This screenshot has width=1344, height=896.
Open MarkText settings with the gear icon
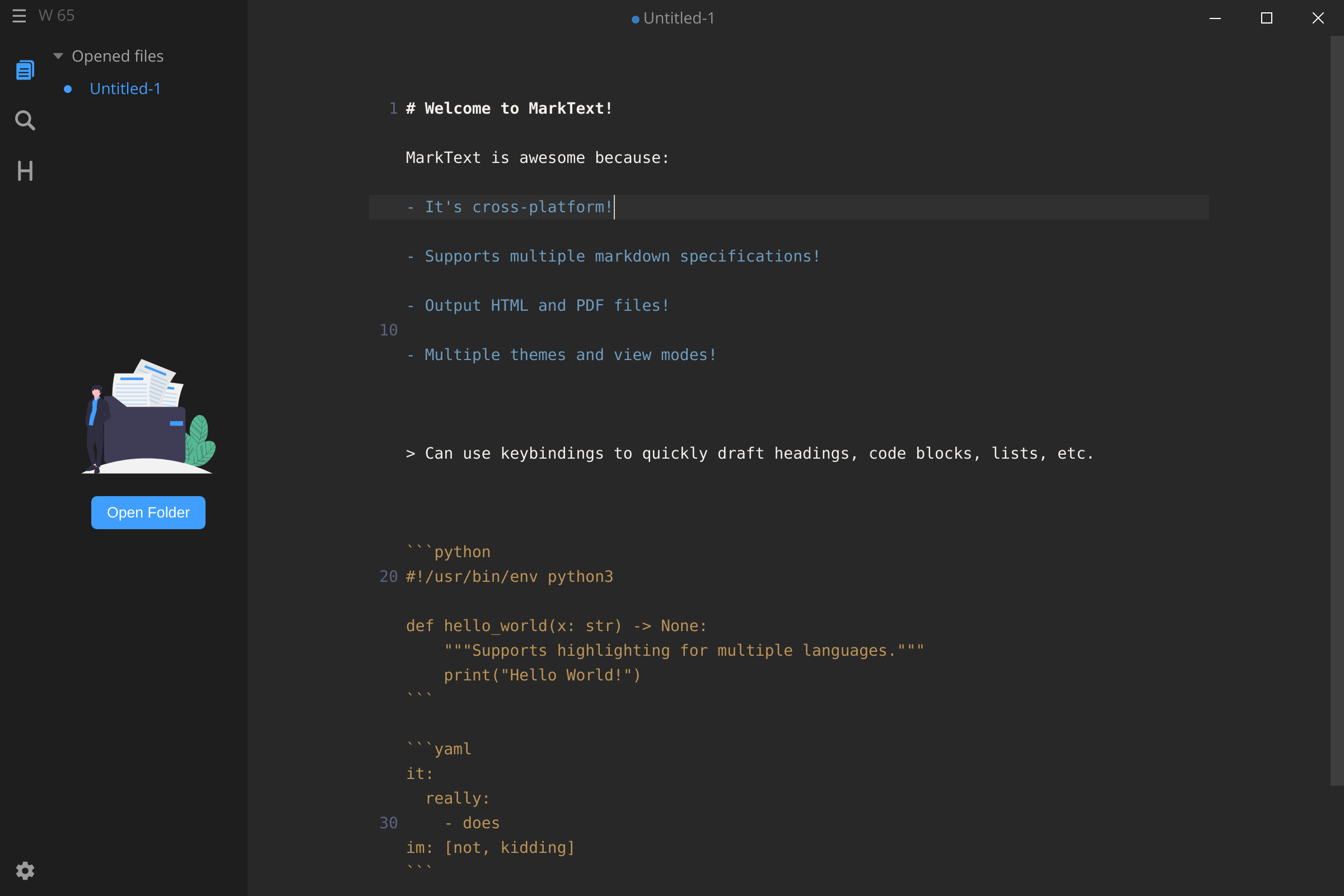pyautogui.click(x=25, y=870)
